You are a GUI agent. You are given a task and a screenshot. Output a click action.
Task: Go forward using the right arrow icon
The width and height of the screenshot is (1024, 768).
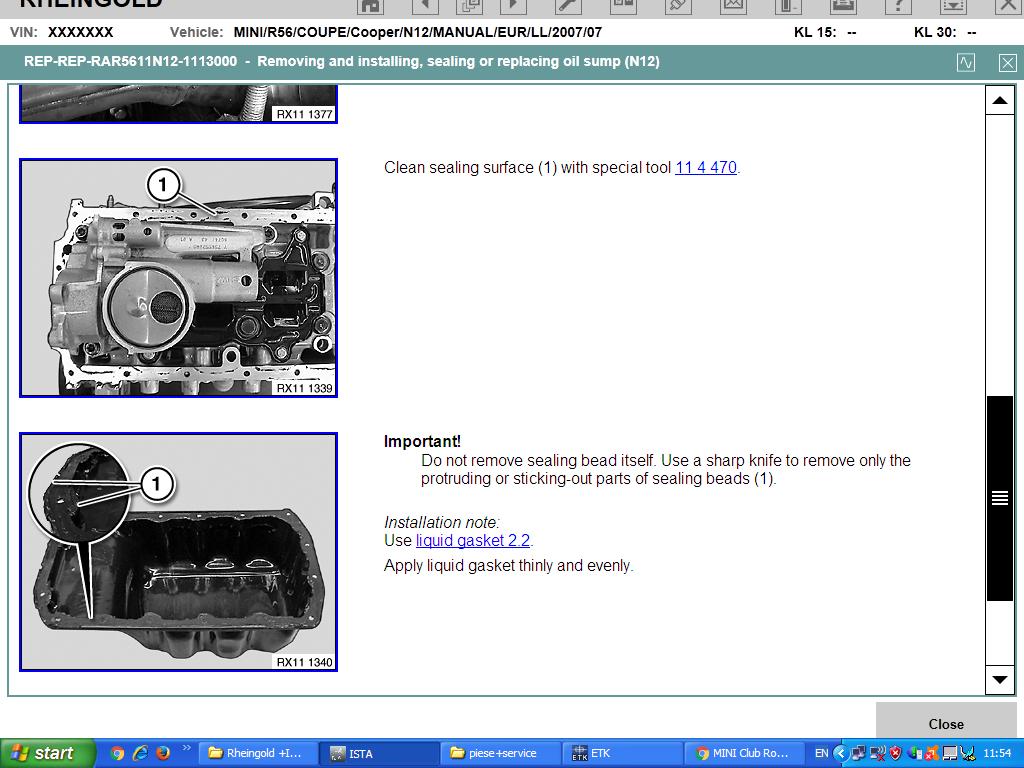point(512,5)
